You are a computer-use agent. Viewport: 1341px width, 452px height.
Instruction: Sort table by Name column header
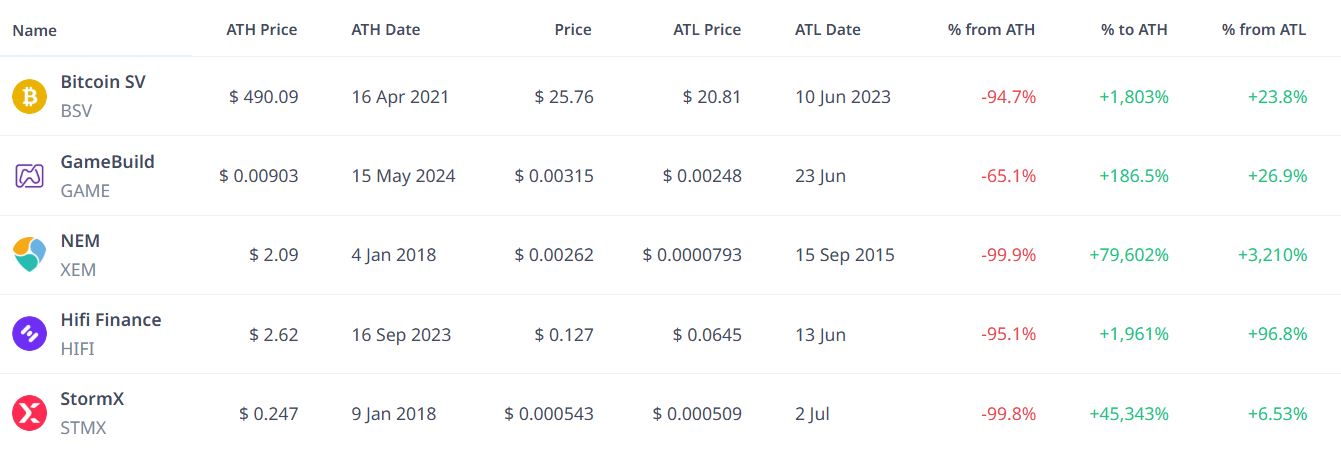[x=34, y=30]
